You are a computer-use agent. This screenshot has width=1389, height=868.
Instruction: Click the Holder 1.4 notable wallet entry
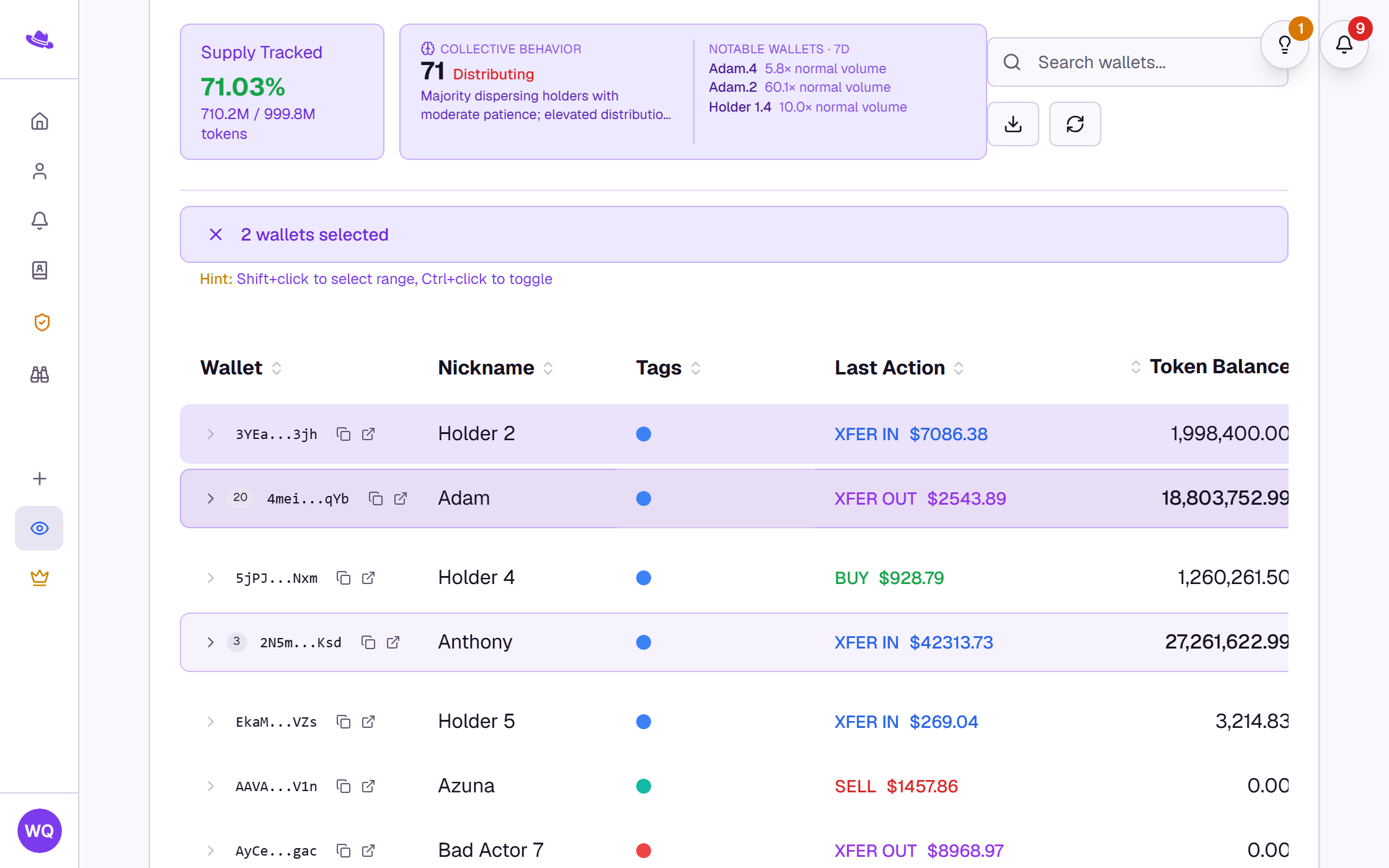click(808, 107)
